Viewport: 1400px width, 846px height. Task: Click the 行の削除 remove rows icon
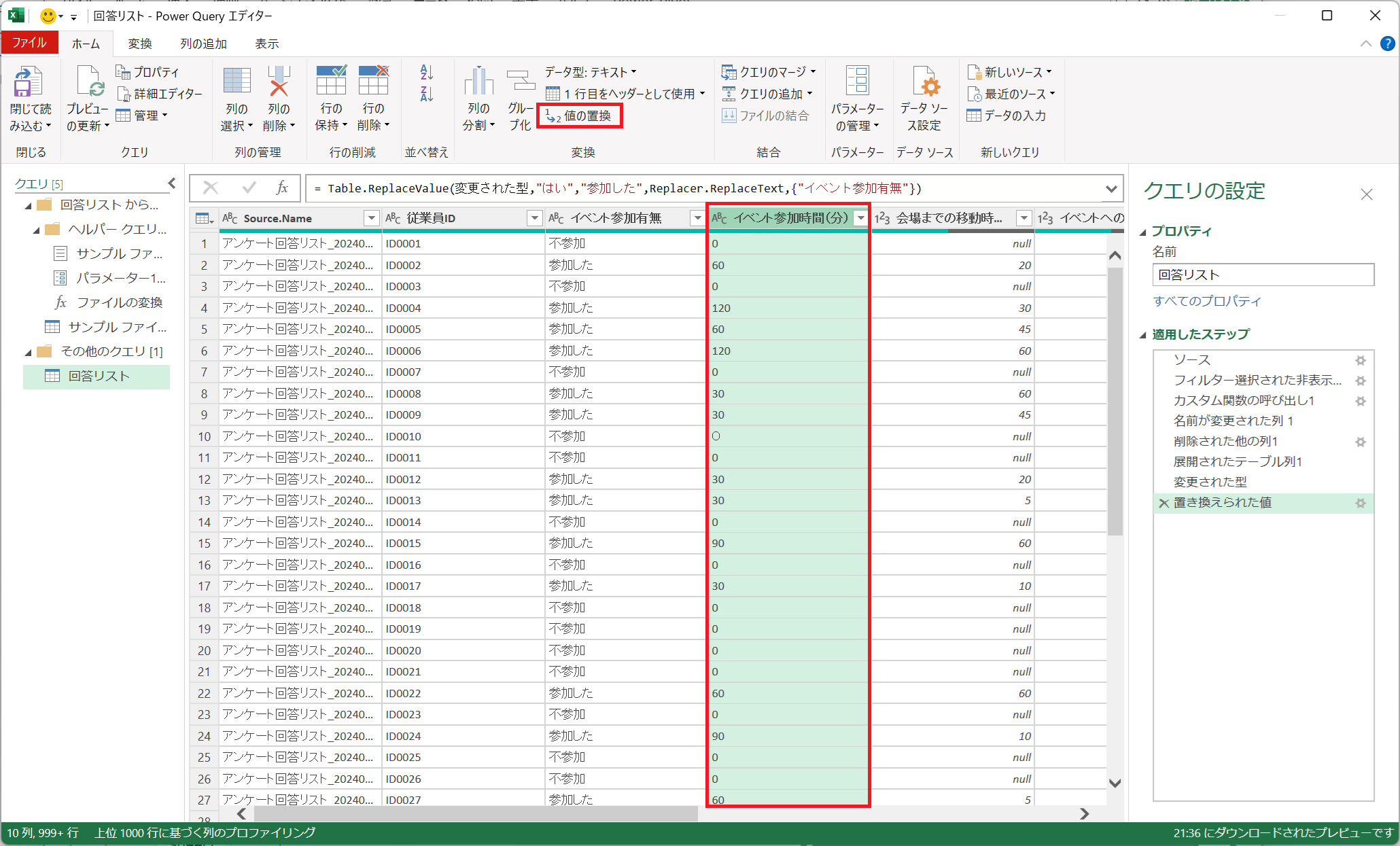click(373, 81)
